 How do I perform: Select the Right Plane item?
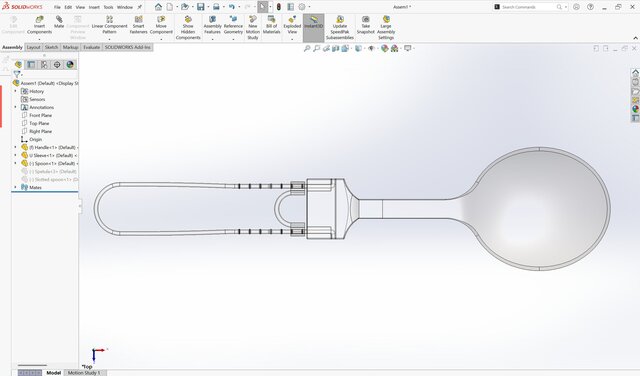(40, 131)
